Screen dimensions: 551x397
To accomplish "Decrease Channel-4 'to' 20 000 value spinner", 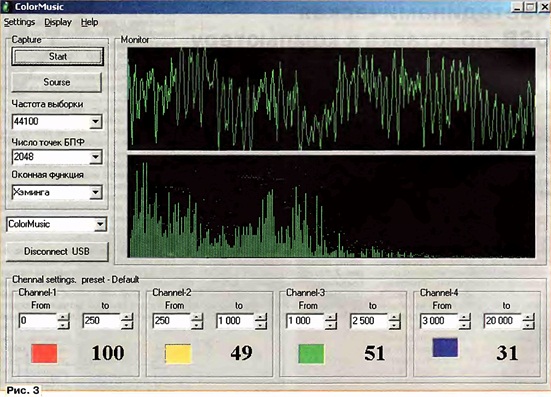I will pos(528,325).
